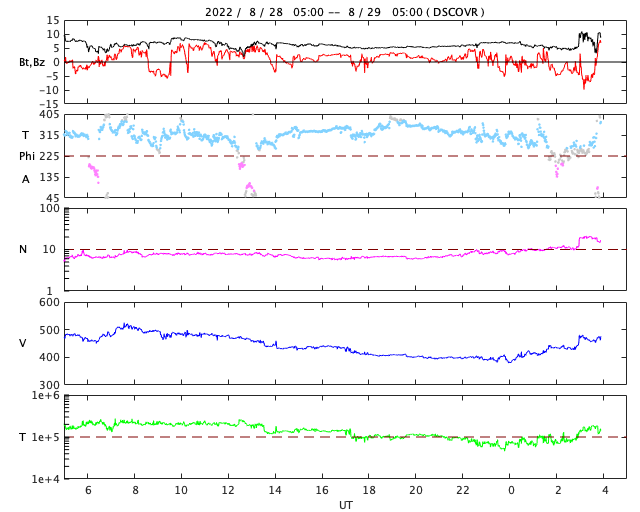The image size is (640, 512).
Task: Click the '20' hour label on UT axis
Action: (x=416, y=490)
